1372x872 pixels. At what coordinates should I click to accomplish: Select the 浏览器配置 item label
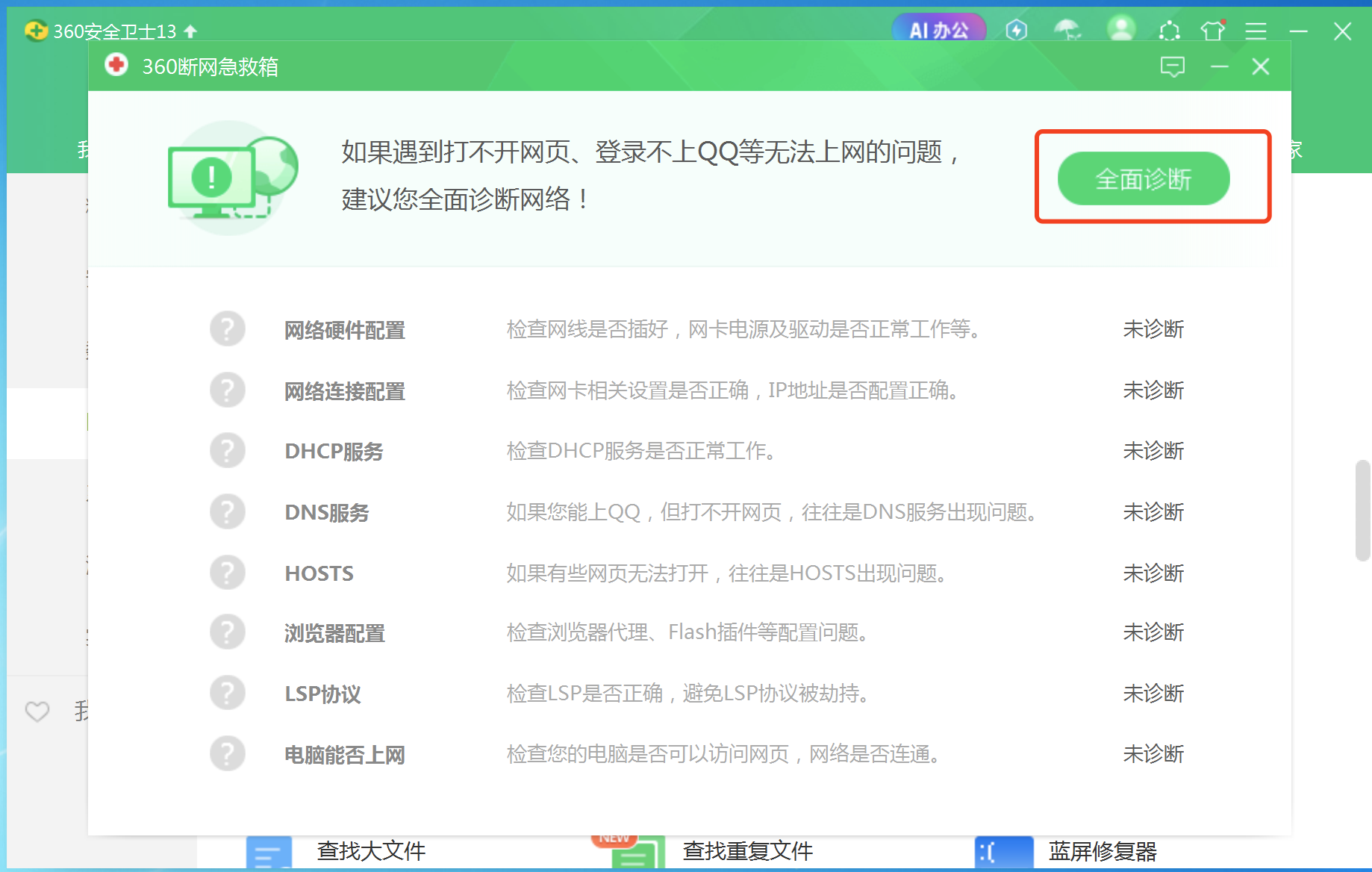coord(334,633)
